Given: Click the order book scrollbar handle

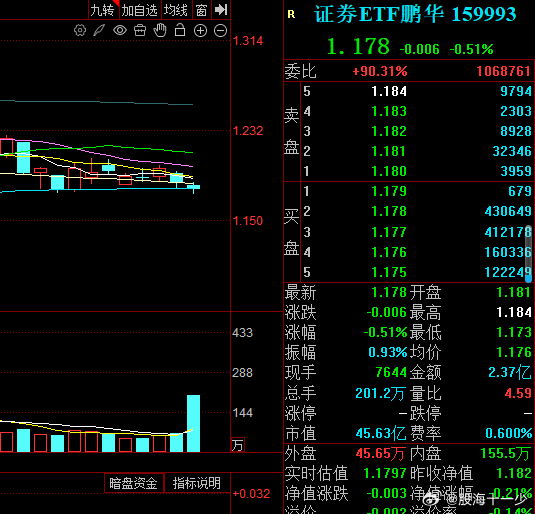Looking at the screenshot, I should click(529, 254).
